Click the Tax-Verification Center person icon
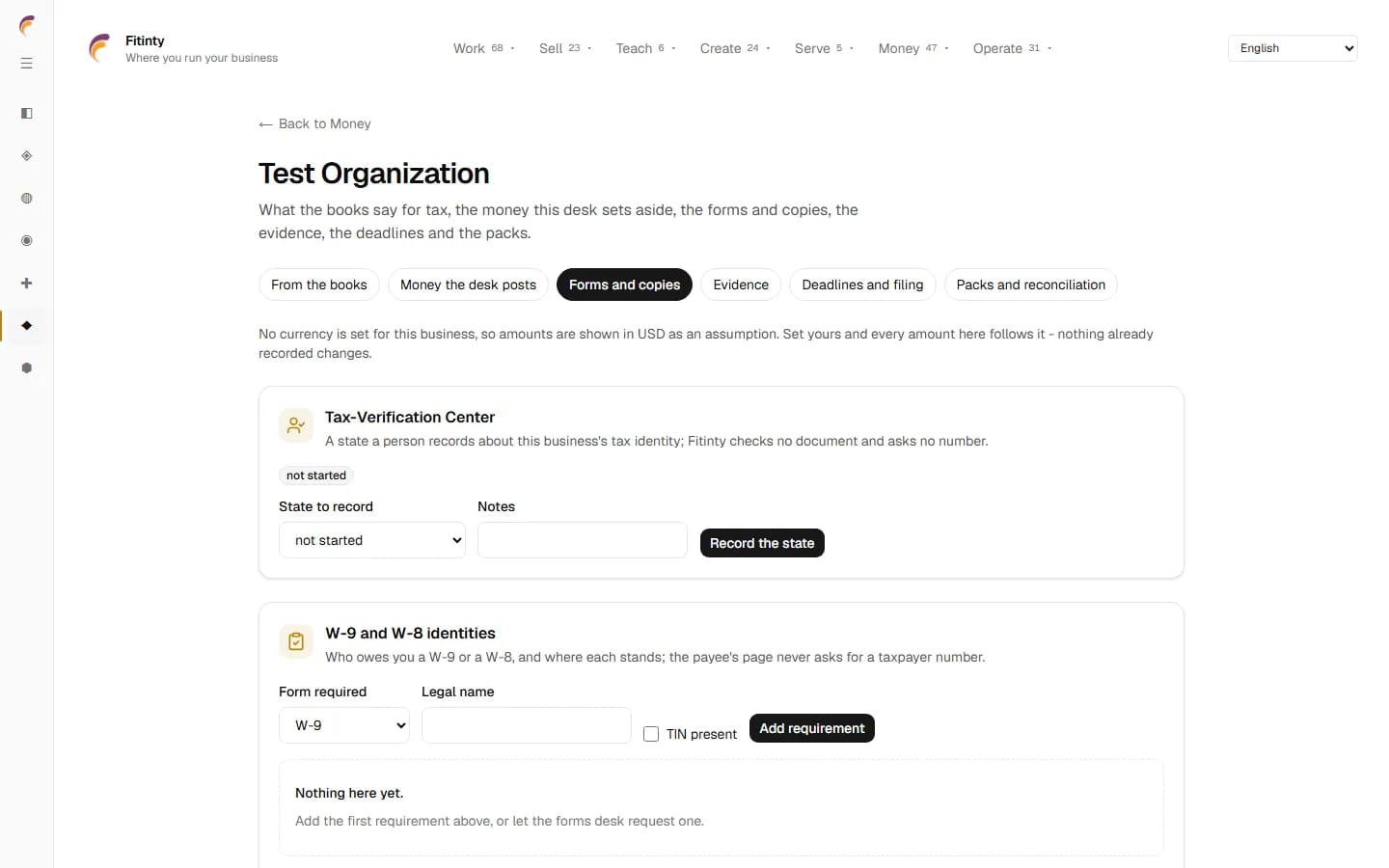This screenshot has width=1389, height=868. [296, 425]
